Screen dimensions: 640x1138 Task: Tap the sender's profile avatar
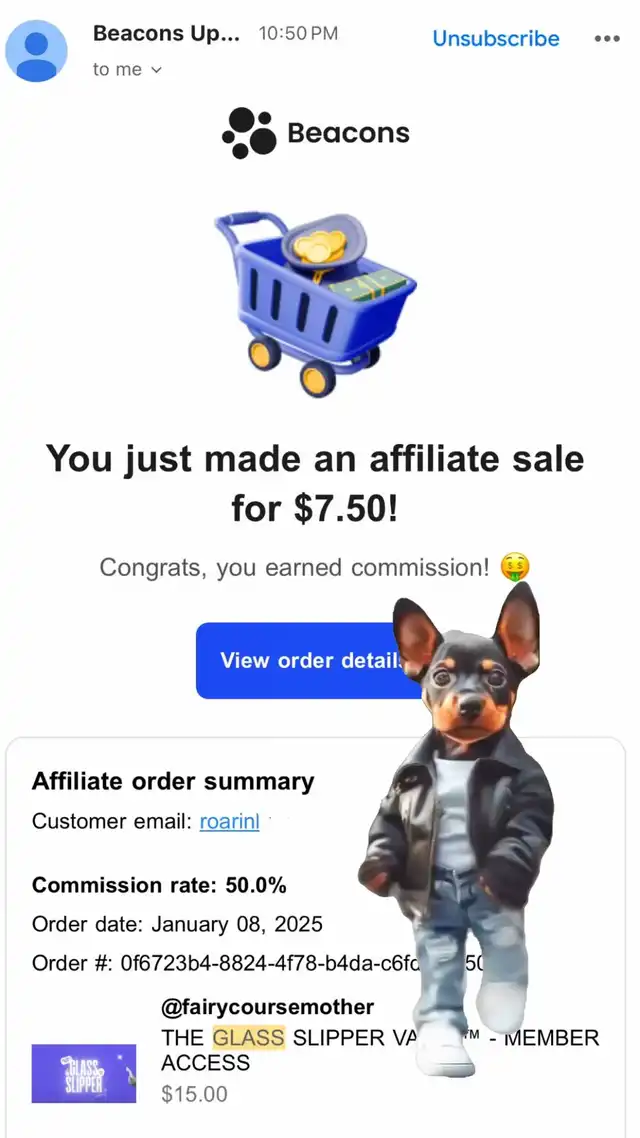pyautogui.click(x=36, y=51)
